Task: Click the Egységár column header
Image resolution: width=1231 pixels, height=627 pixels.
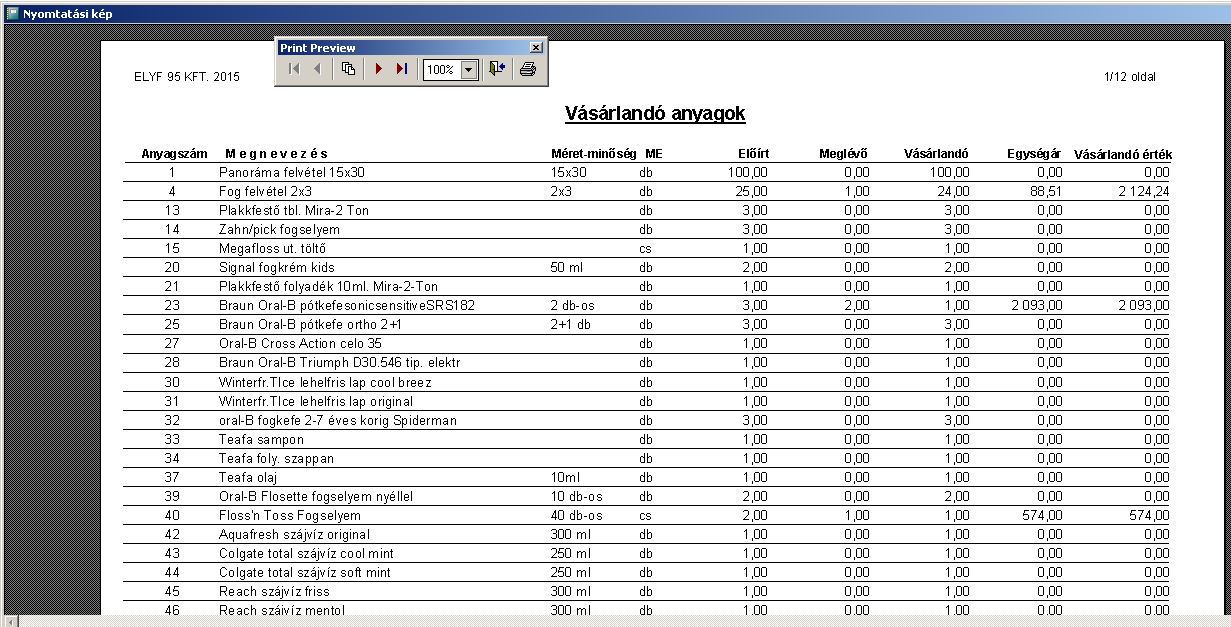Action: point(1034,154)
